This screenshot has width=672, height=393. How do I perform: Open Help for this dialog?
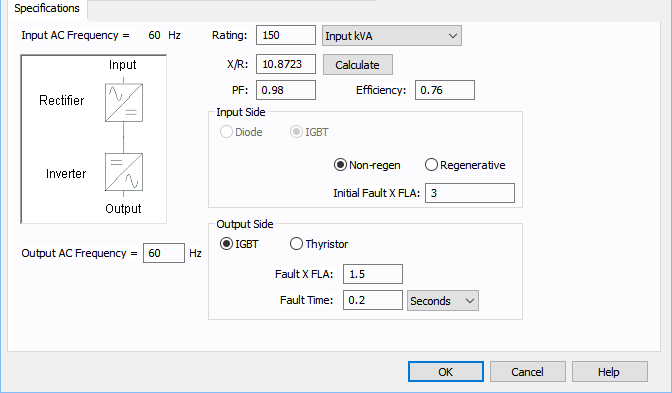point(609,372)
